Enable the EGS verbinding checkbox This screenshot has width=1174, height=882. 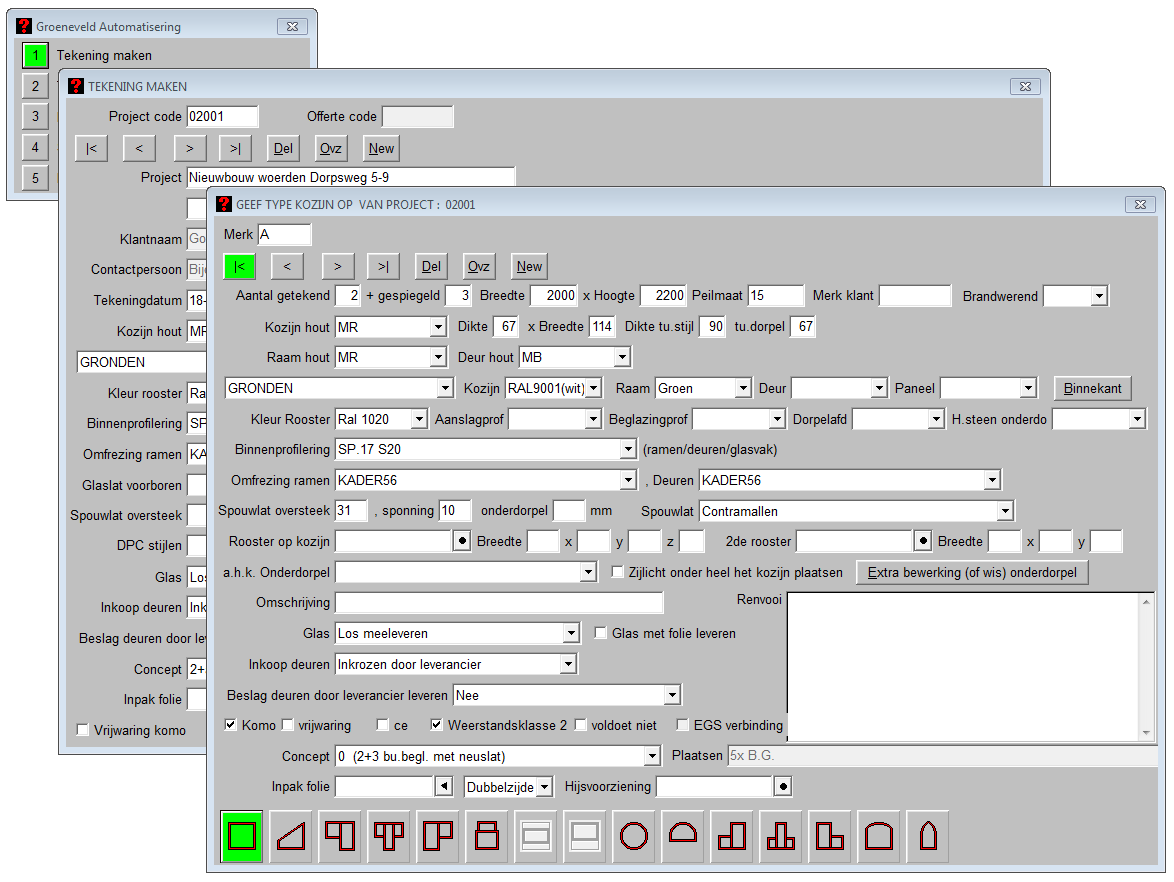pos(684,725)
